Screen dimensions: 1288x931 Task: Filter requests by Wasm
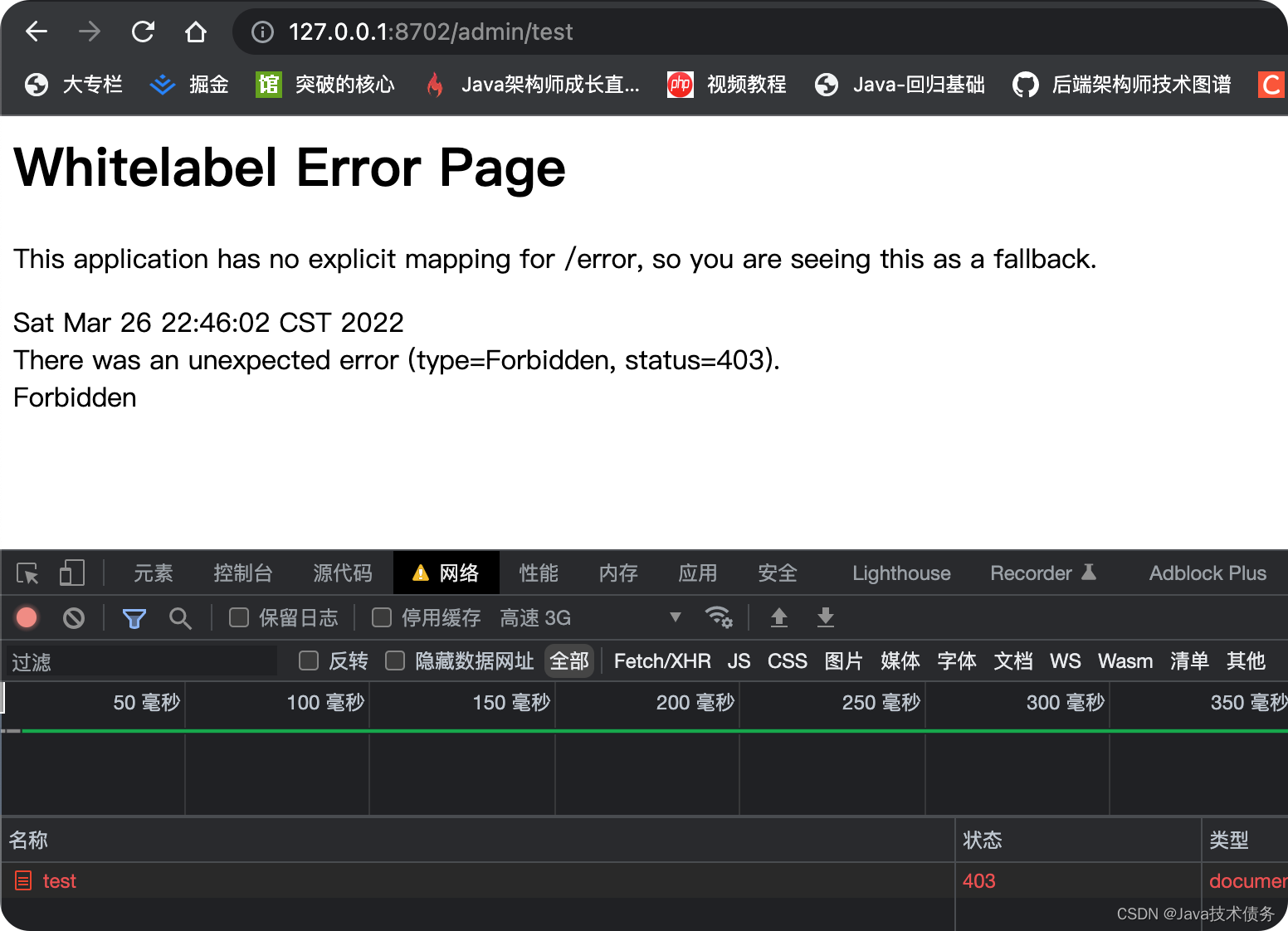[x=1125, y=661]
